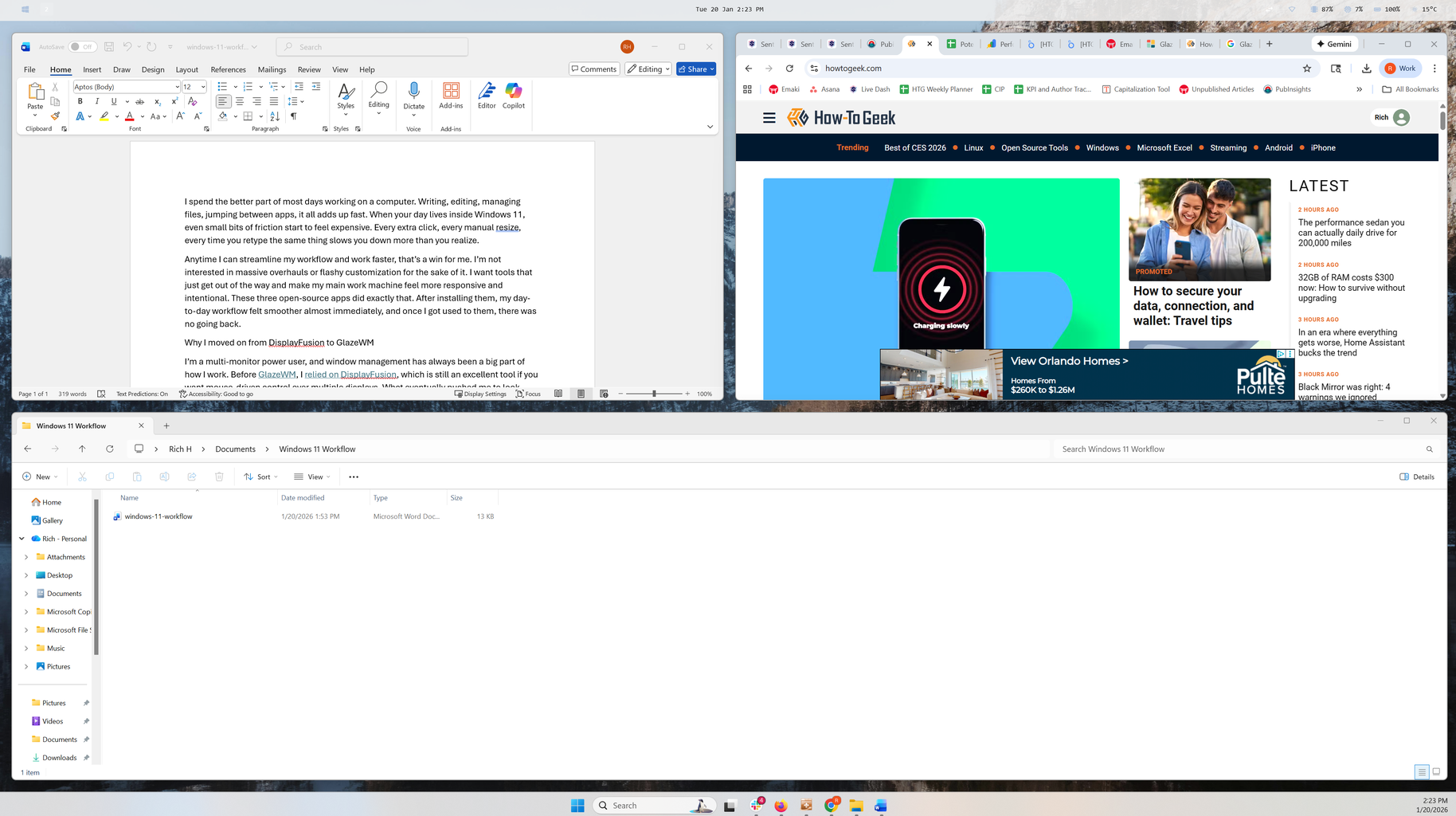Image resolution: width=1456 pixels, height=816 pixels.
Task: Open the font size dropdown
Action: (202, 86)
